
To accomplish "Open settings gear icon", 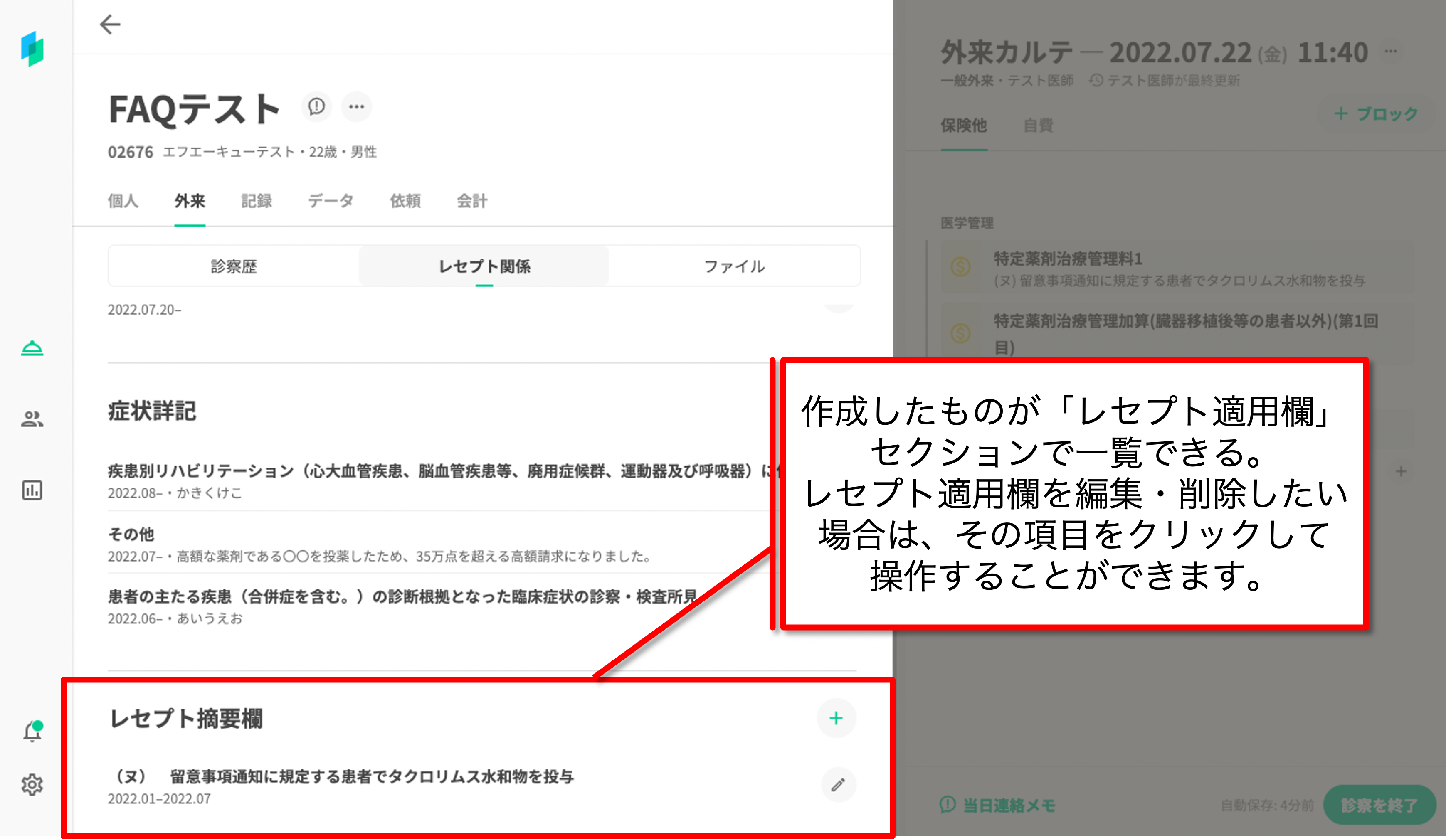I will [x=32, y=784].
